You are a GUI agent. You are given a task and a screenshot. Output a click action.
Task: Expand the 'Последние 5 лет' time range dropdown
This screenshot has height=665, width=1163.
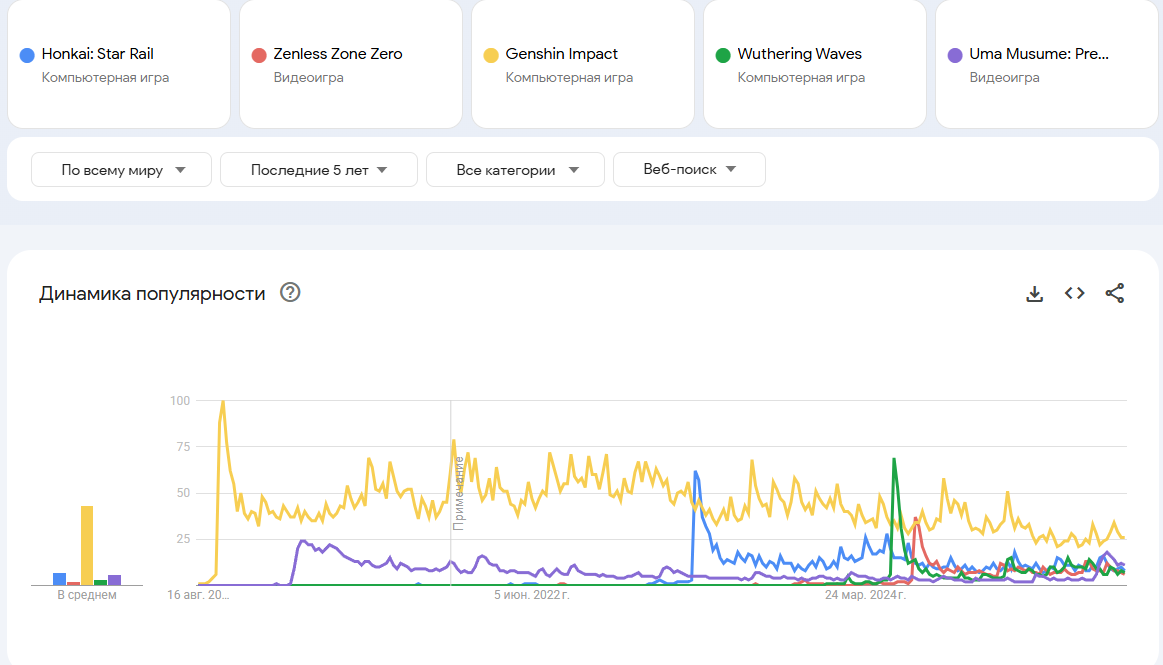(x=318, y=170)
